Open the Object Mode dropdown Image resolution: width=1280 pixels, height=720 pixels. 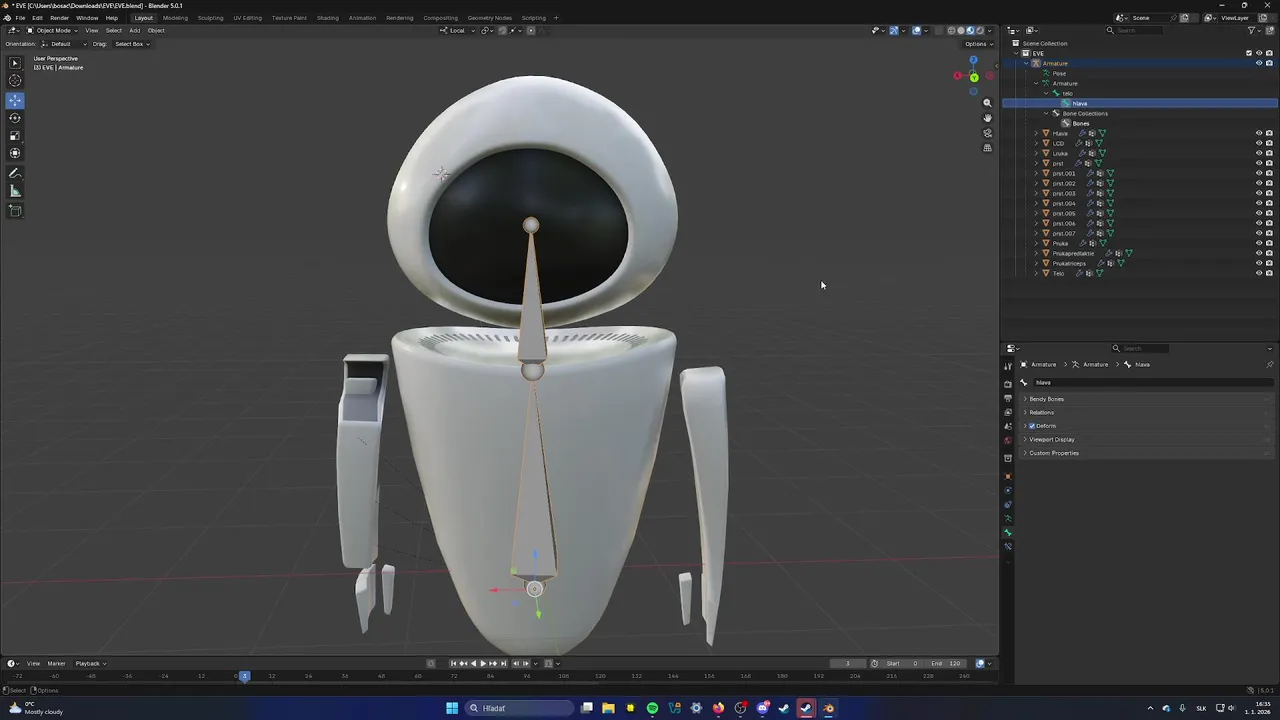[51, 30]
